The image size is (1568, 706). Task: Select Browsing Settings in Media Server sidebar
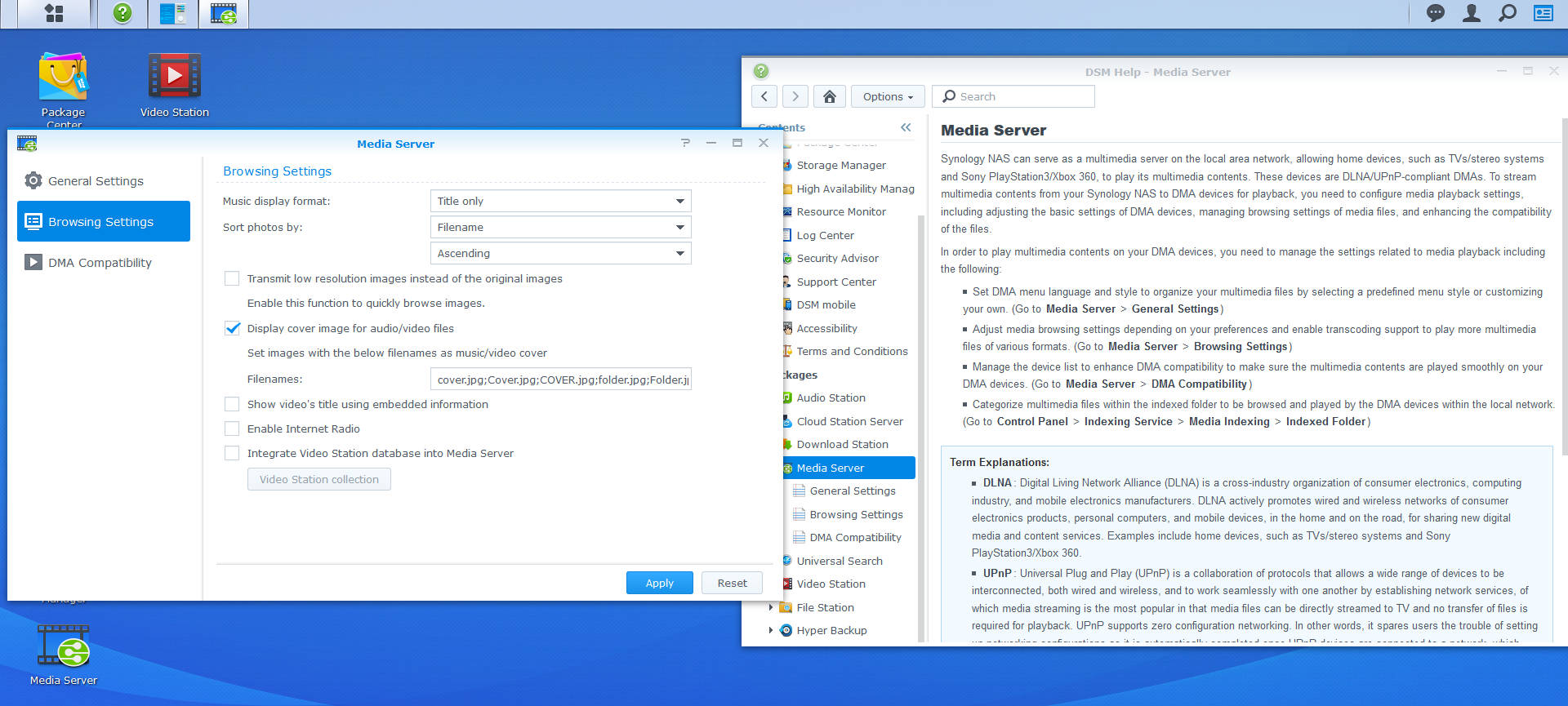(x=104, y=221)
